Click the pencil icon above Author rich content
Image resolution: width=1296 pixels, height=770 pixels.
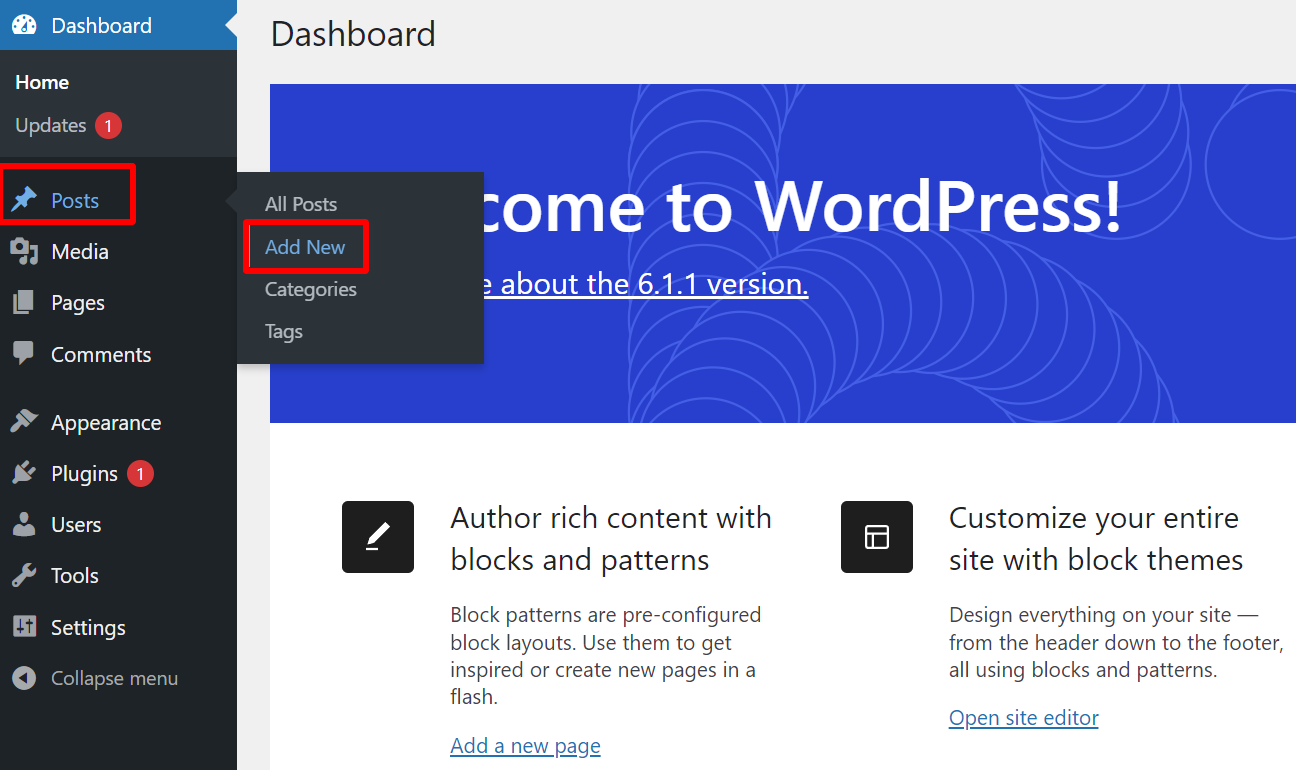click(x=377, y=537)
